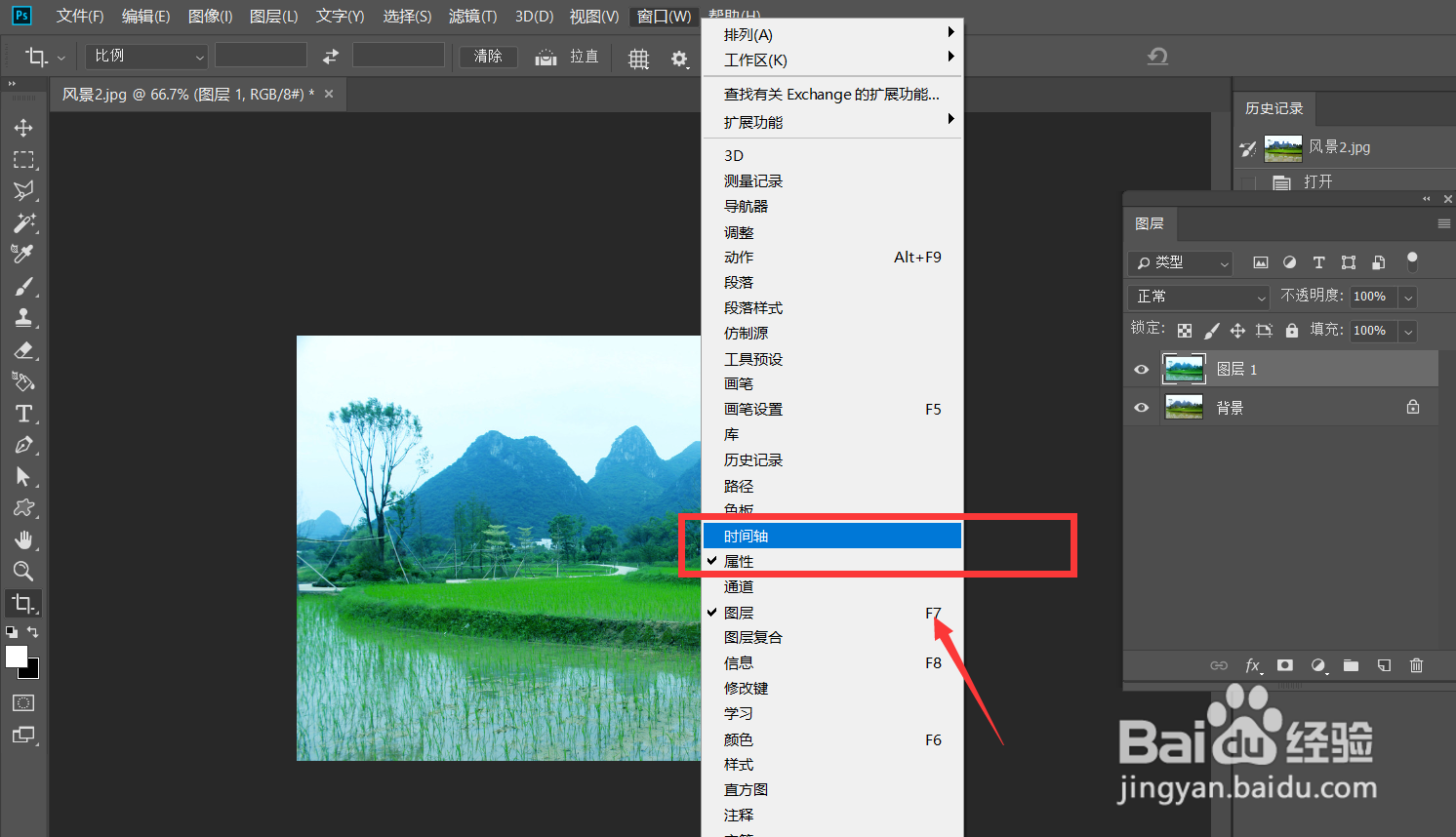Viewport: 1456px width, 837px height.
Task: Toggle lock transparent pixels
Action: pos(1185,331)
